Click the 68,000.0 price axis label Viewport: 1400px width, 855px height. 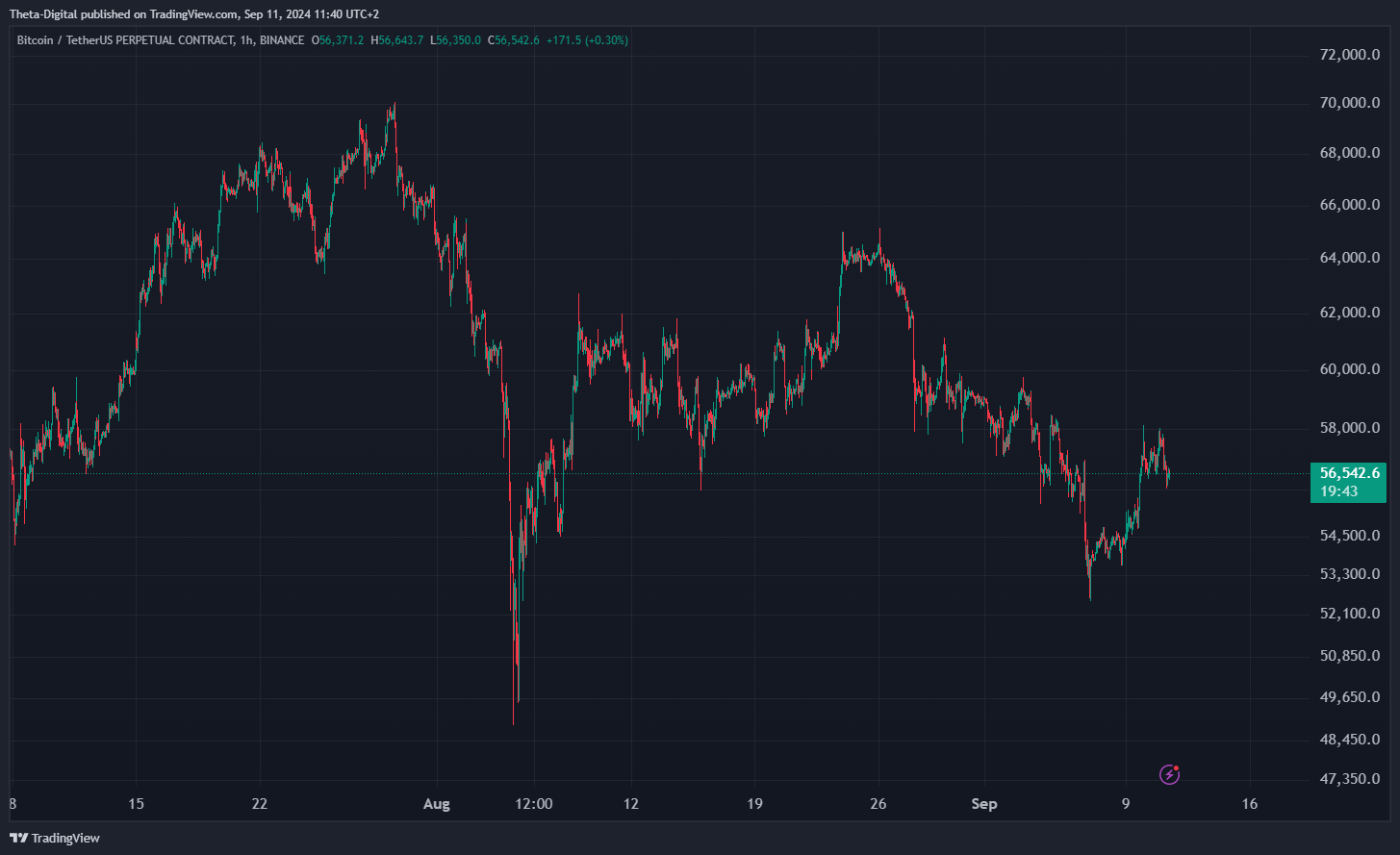1350,153
